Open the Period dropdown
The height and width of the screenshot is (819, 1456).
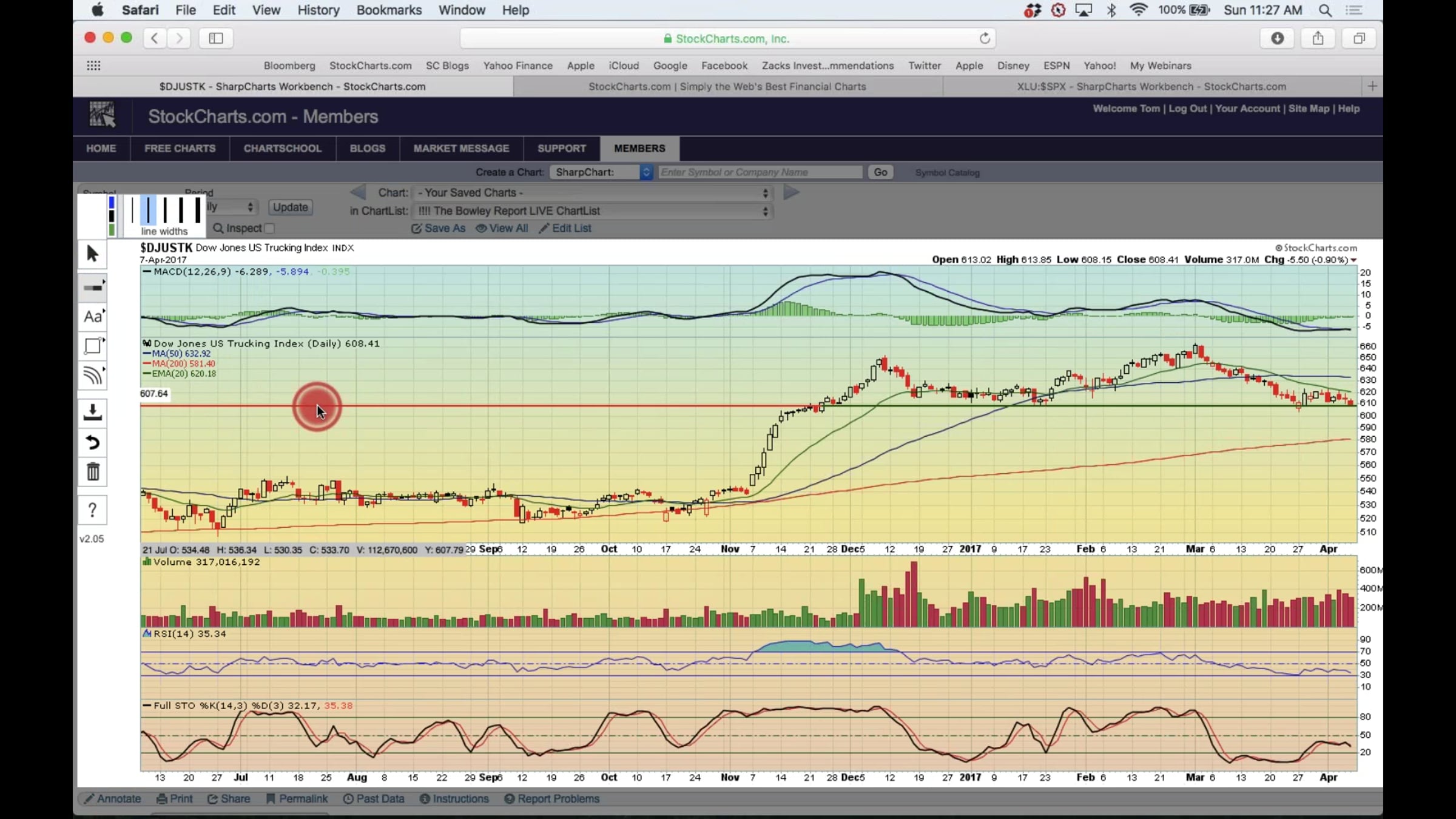point(232,207)
